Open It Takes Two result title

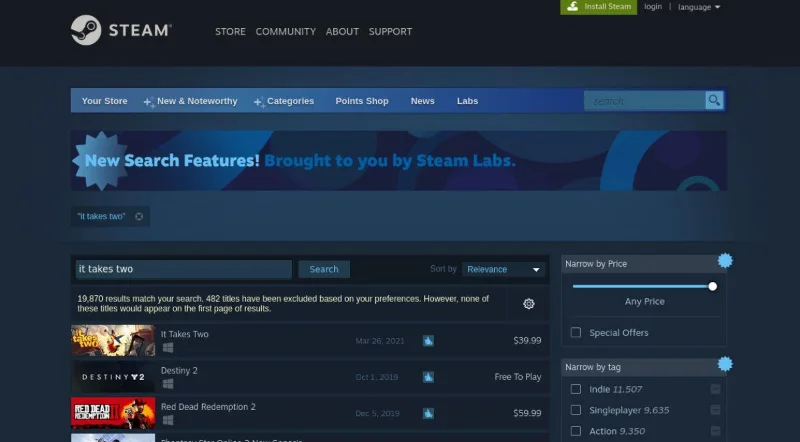(185, 334)
